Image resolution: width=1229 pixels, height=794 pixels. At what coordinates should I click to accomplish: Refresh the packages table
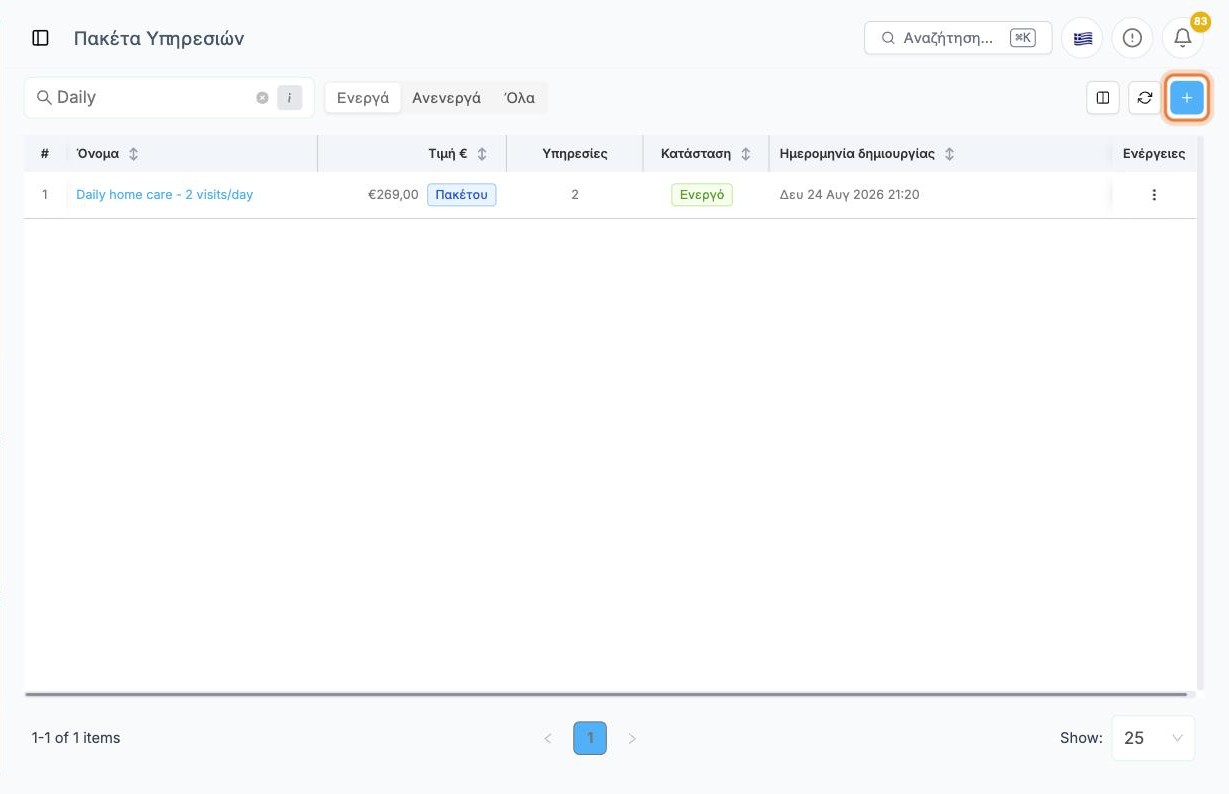[x=1145, y=98]
